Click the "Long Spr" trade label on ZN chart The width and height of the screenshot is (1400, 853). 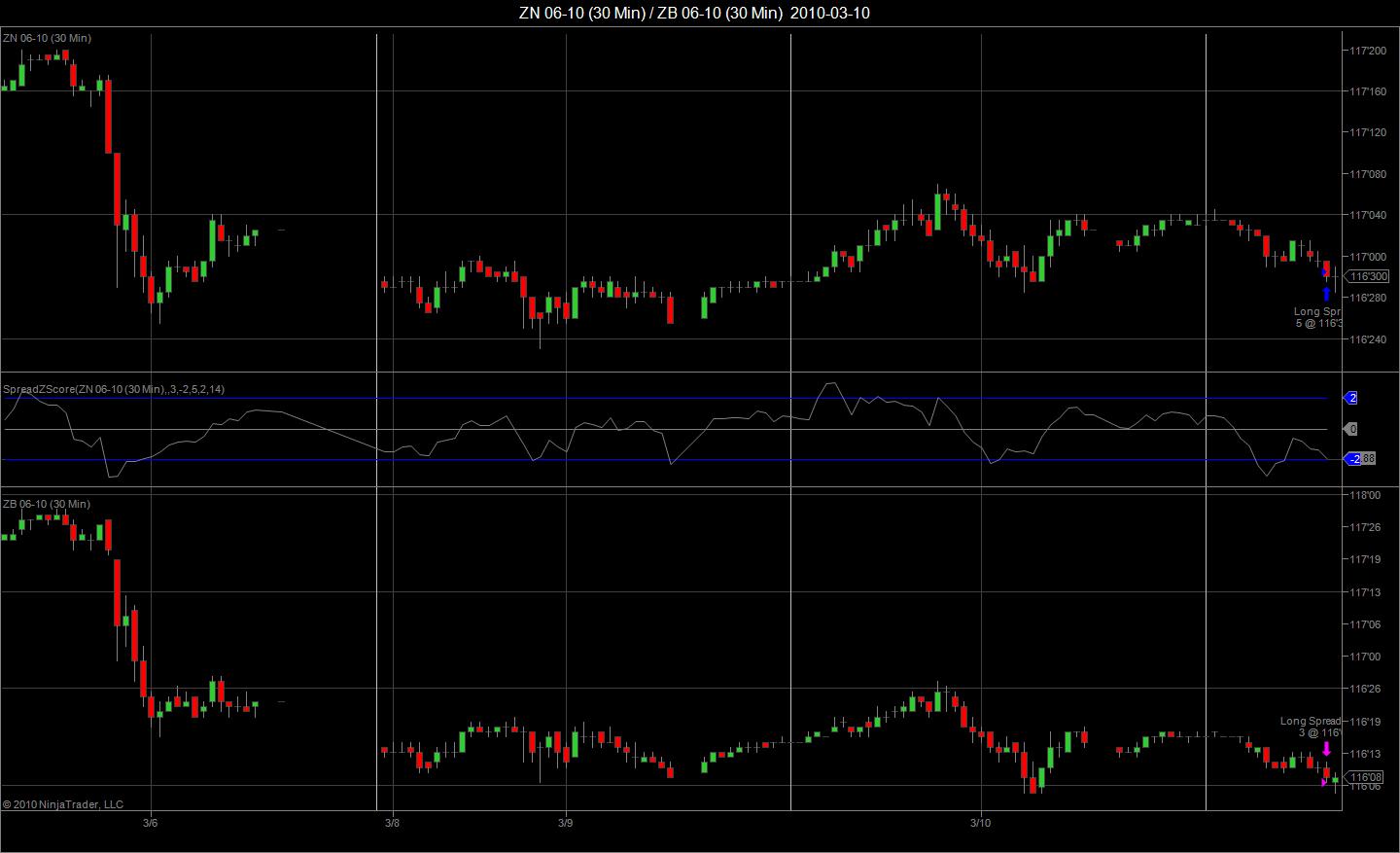(x=1317, y=311)
